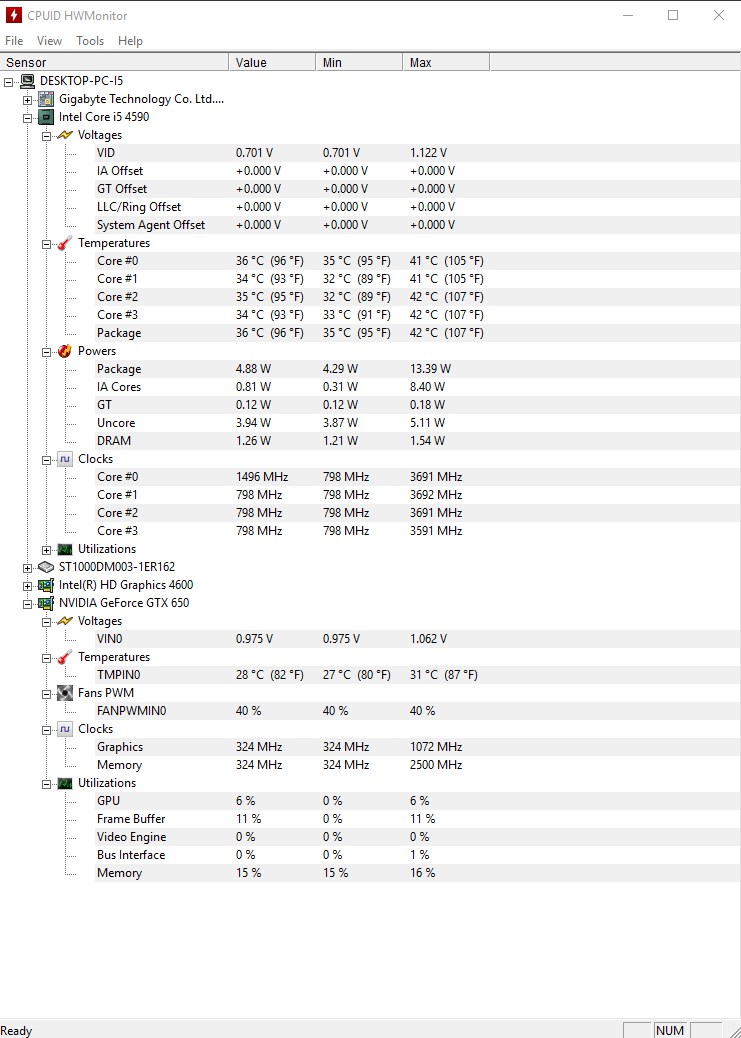Click the Intel HD Graphics 4600 icon
The height and width of the screenshot is (1038, 741).
coord(46,585)
